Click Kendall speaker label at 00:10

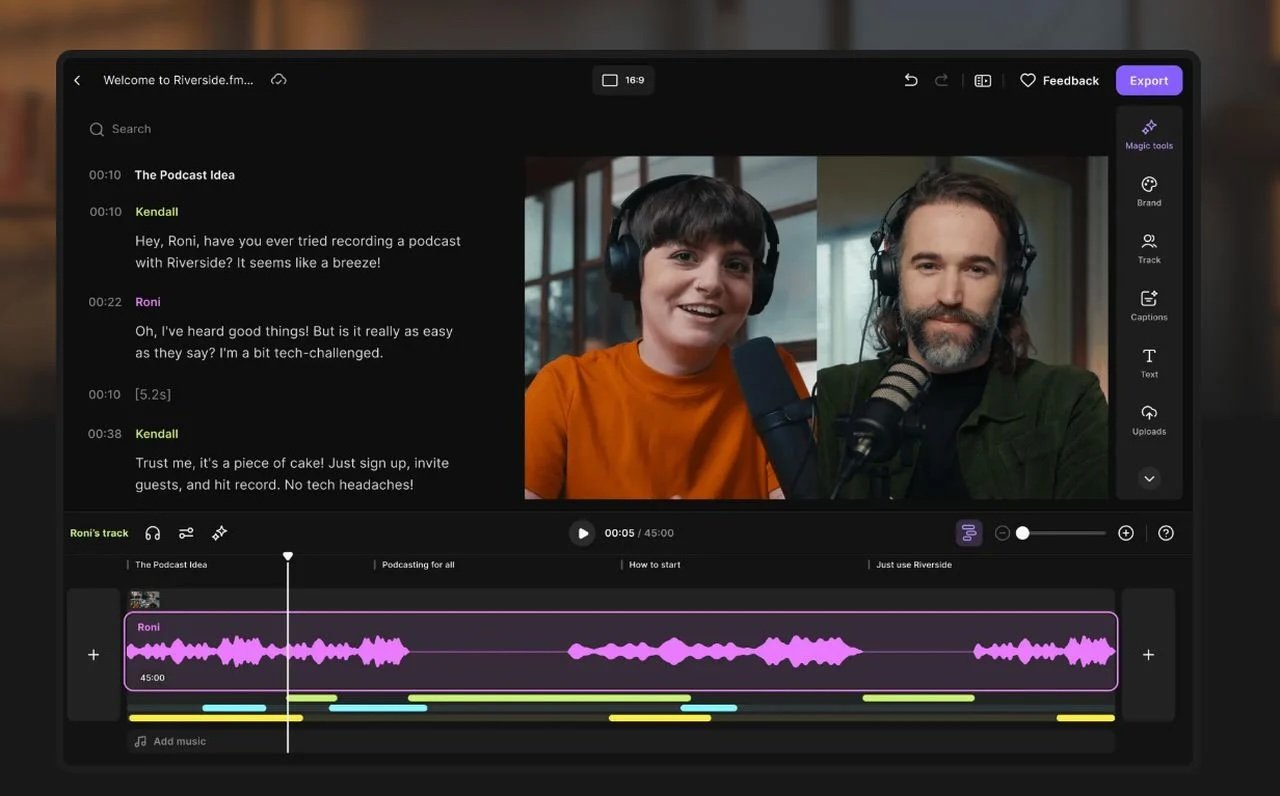(x=157, y=212)
